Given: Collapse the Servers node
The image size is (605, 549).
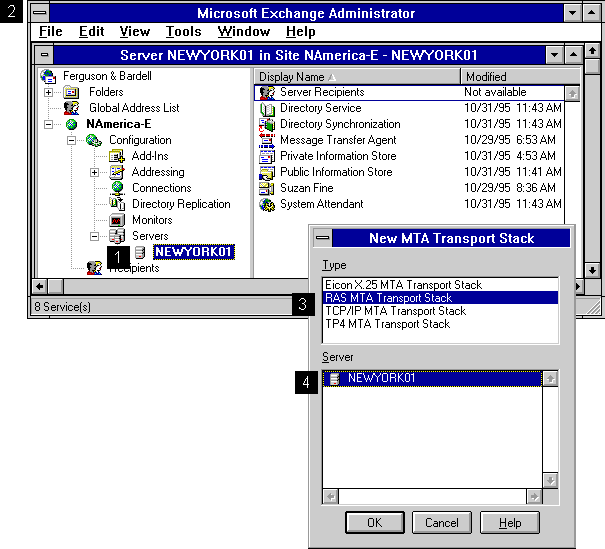Looking at the screenshot, I should tap(94, 236).
